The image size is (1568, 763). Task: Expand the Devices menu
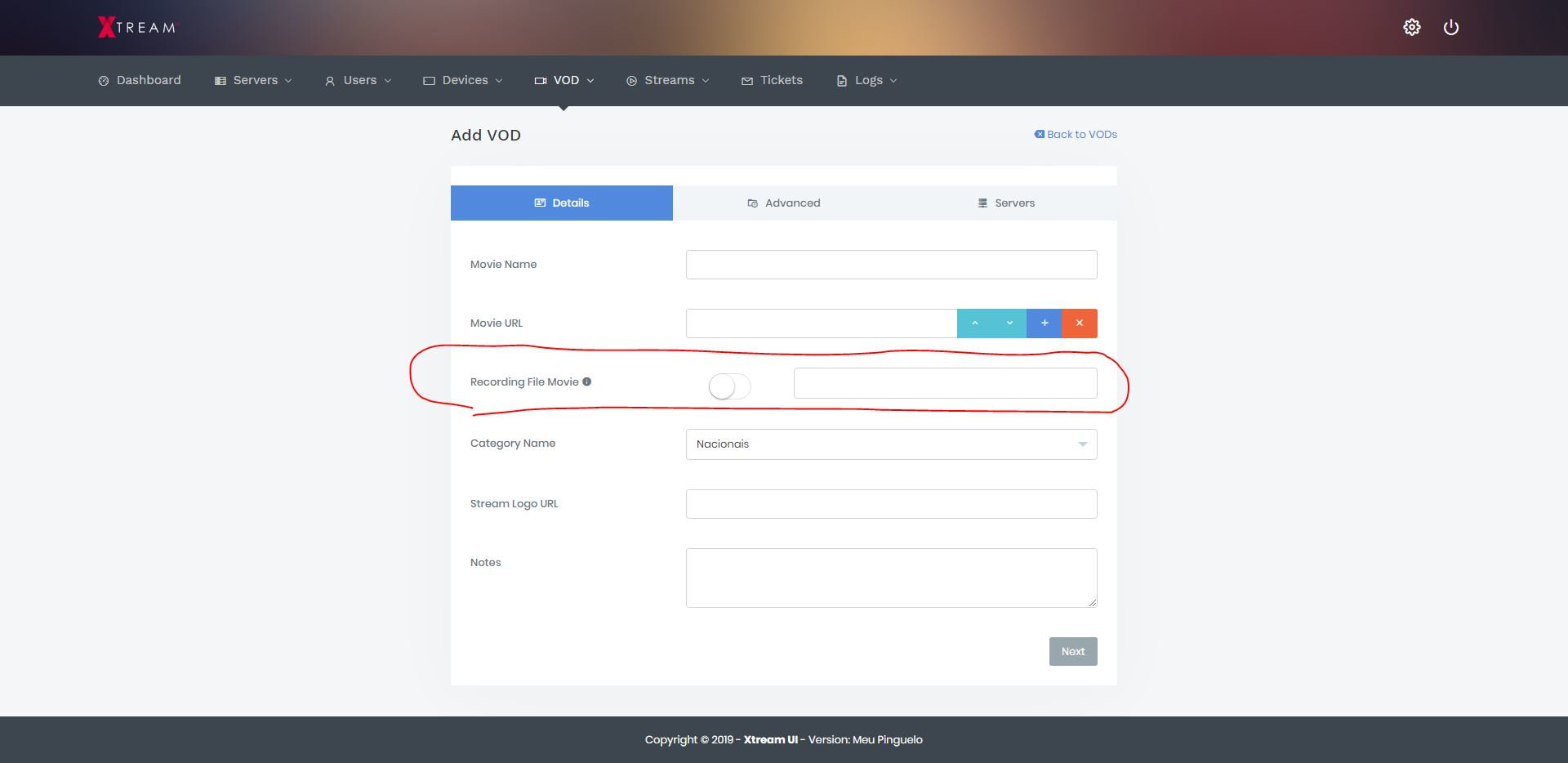pyautogui.click(x=463, y=80)
